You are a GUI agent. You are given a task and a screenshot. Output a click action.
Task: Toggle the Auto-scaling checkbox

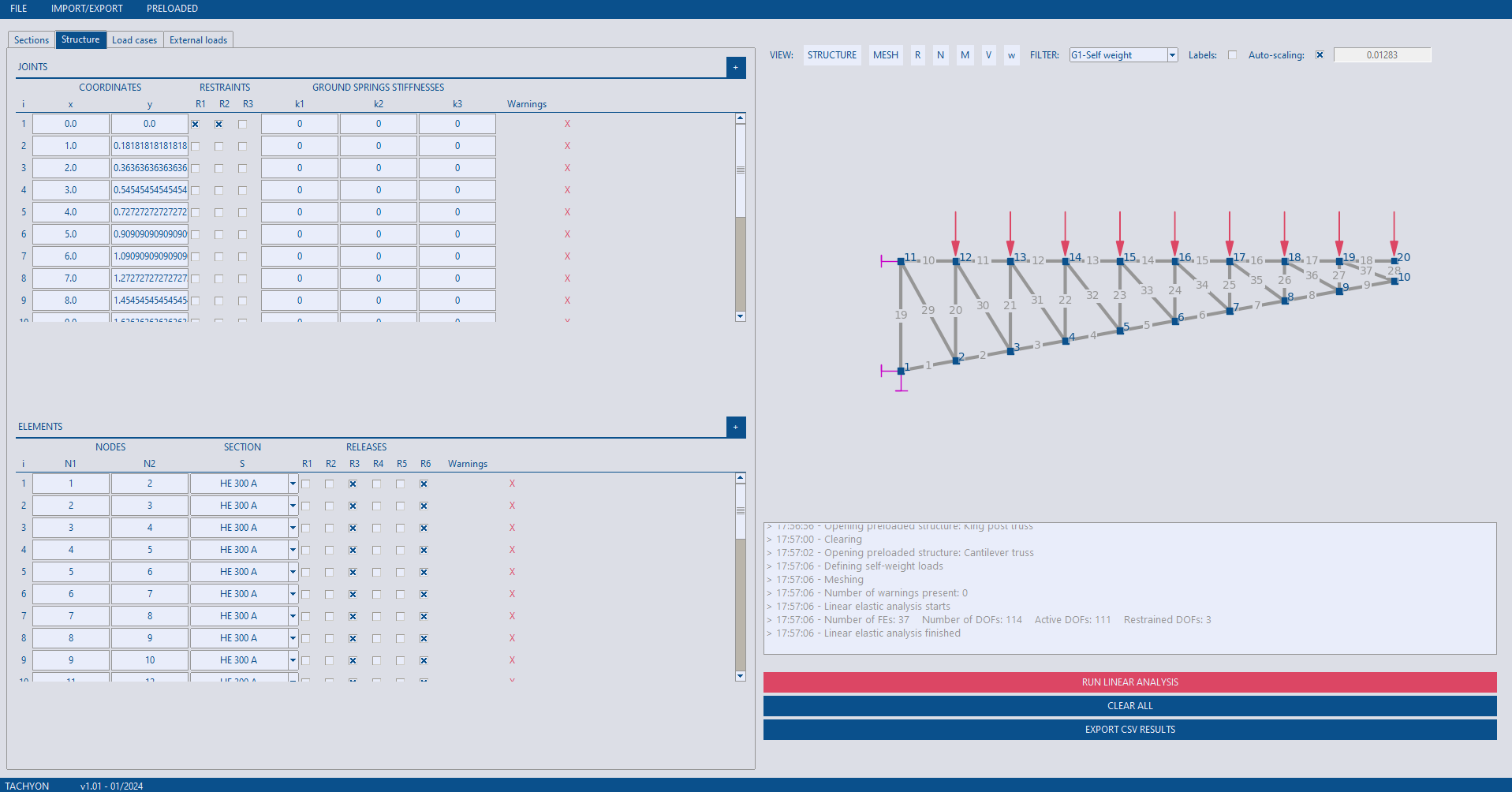(1320, 55)
